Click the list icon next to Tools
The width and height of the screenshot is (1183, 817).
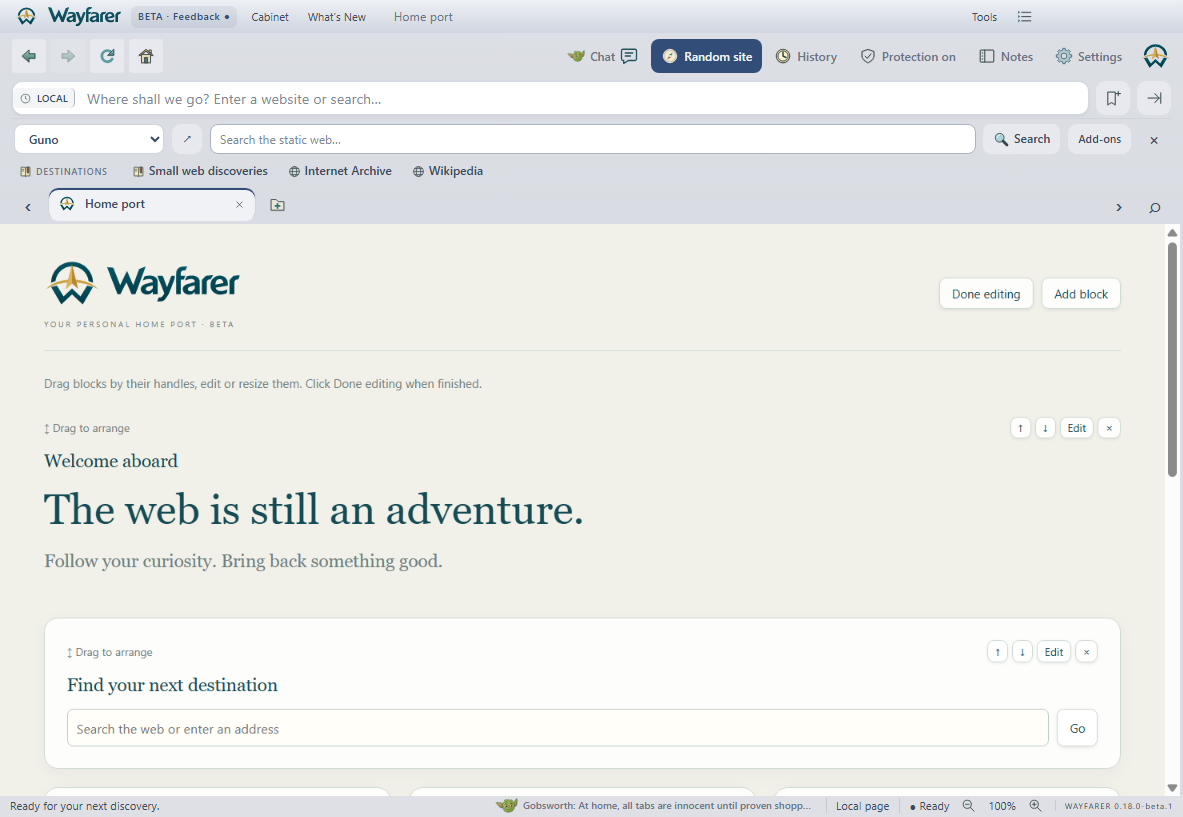click(x=1024, y=17)
